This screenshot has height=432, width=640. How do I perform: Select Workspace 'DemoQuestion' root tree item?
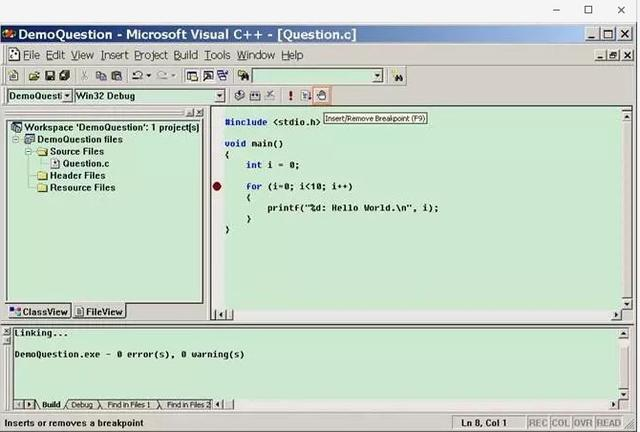tap(106, 127)
